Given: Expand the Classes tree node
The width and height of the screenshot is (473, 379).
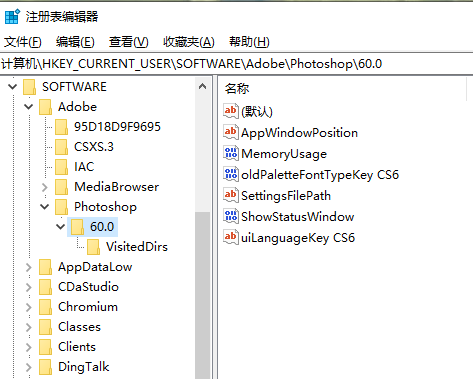Looking at the screenshot, I should pos(29,327).
